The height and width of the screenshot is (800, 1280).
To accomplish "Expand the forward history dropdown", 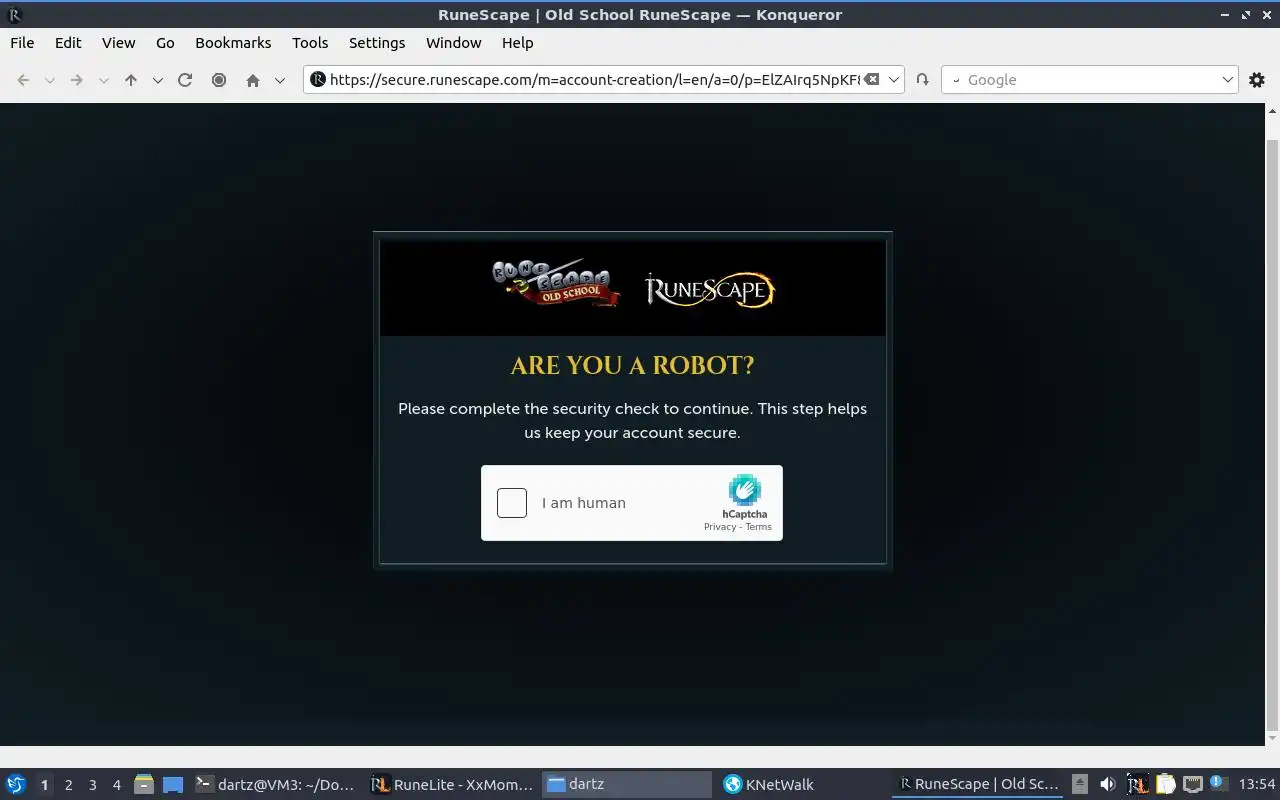I will click(103, 80).
